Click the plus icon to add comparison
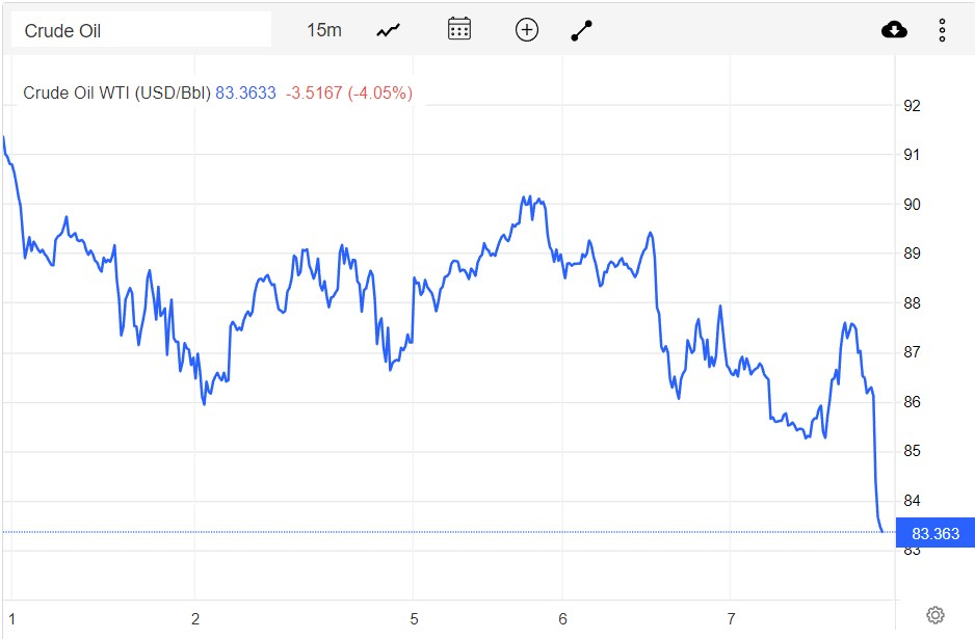 point(526,30)
